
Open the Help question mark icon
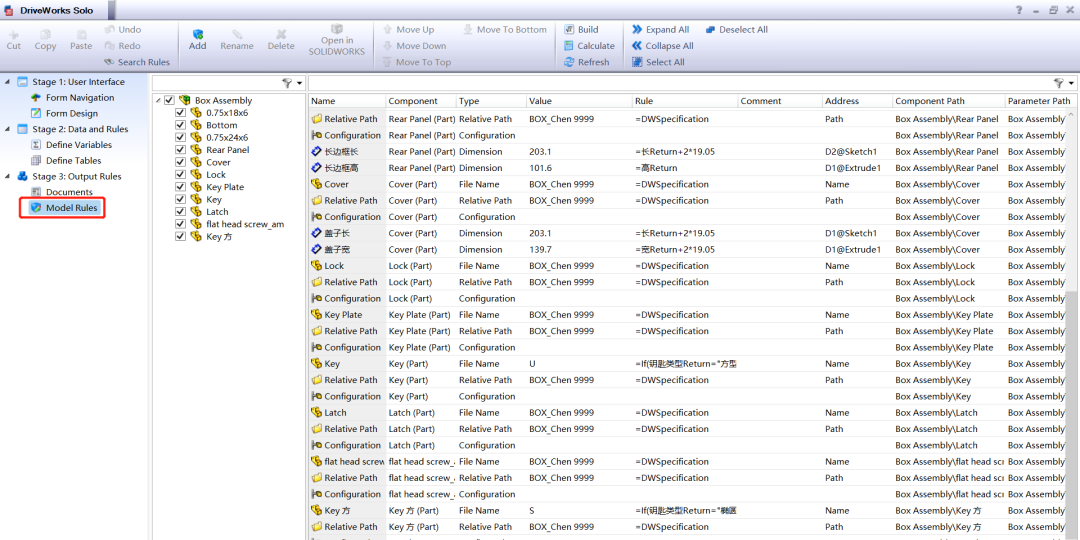1019,10
